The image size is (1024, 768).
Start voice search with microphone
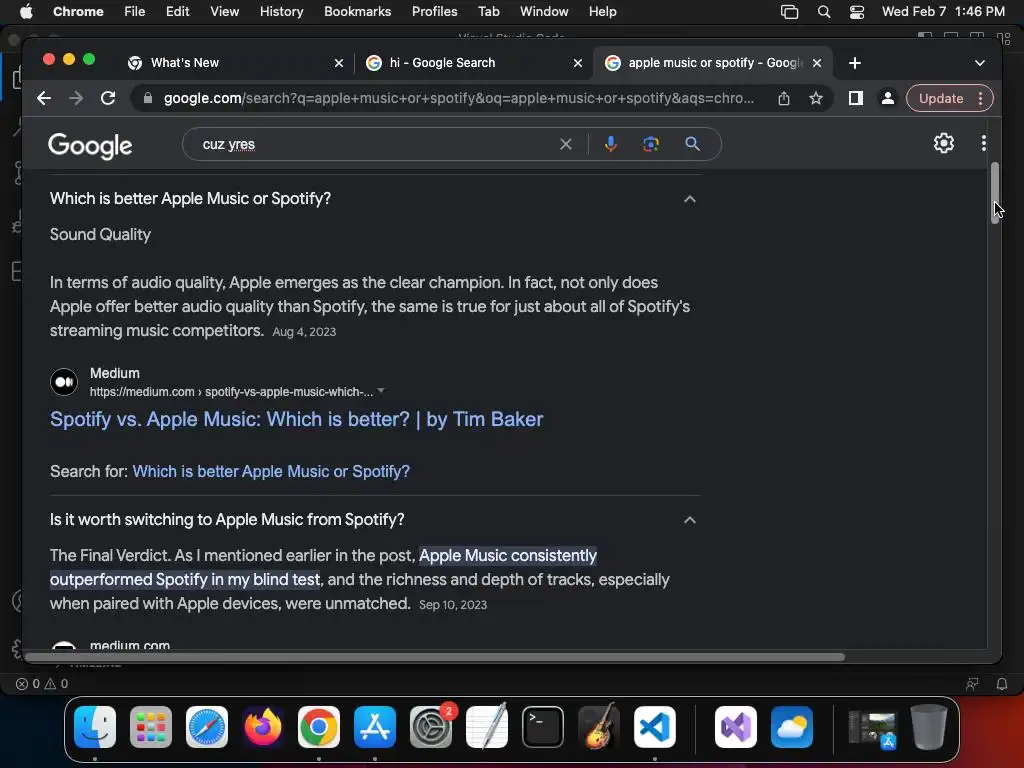click(x=611, y=144)
